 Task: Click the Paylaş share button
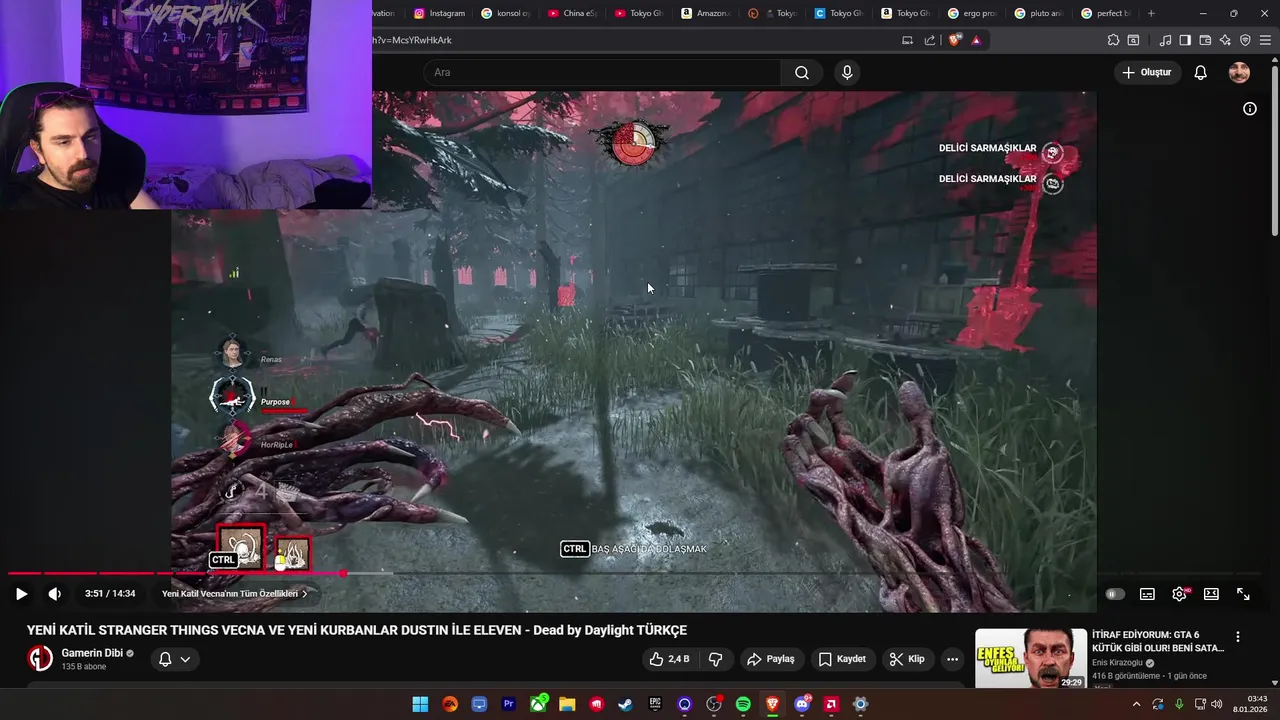coord(770,659)
